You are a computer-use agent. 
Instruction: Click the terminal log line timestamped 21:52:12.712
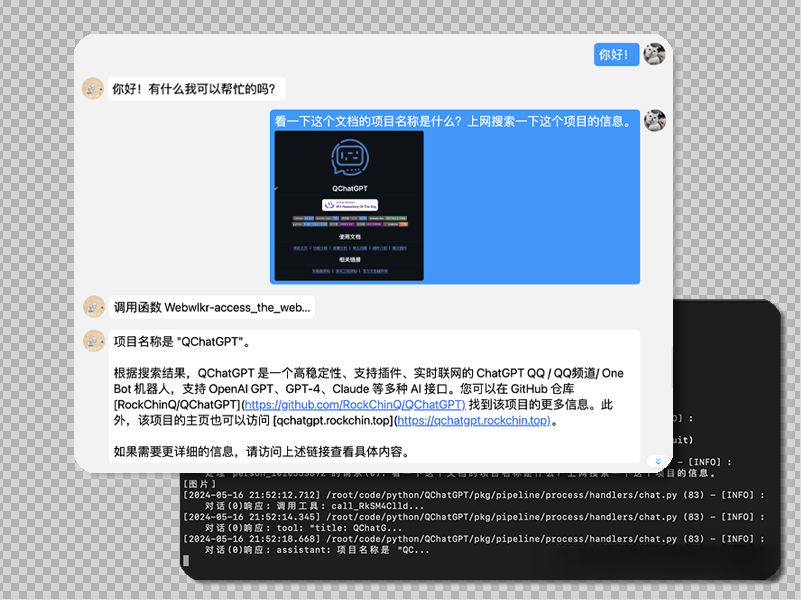pos(474,495)
